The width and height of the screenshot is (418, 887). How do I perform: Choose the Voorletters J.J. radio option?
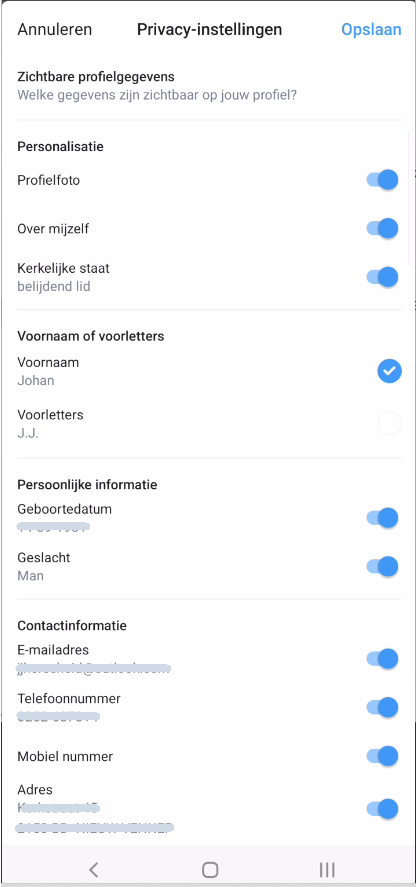389,423
